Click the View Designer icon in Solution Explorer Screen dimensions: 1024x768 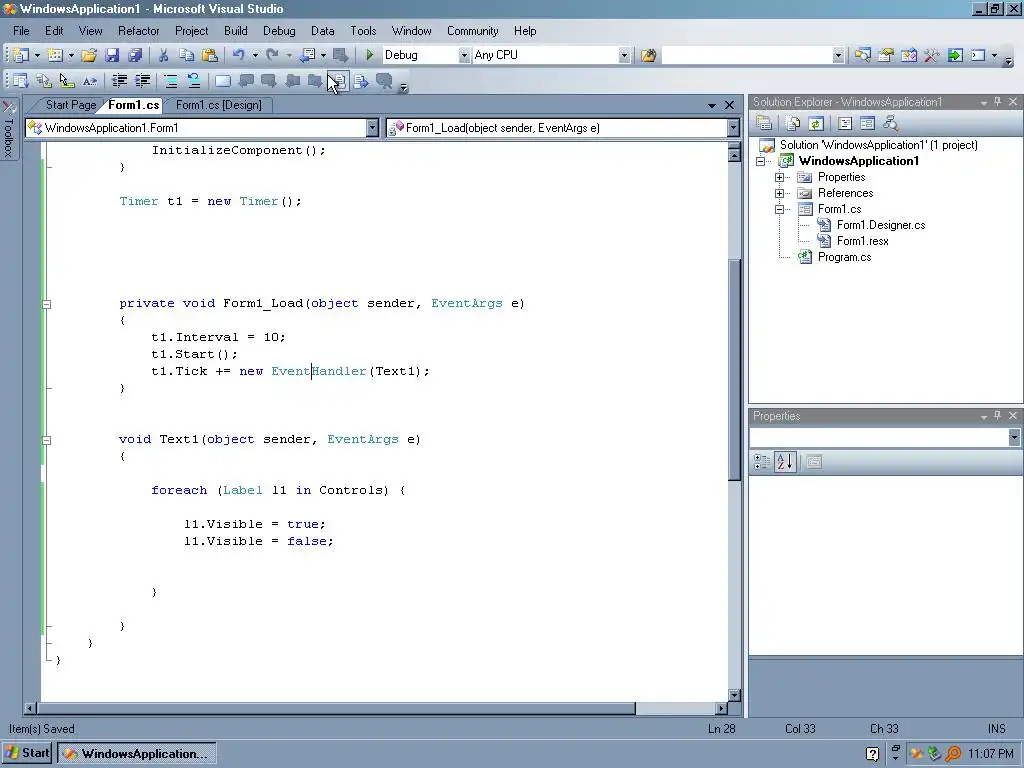coord(867,123)
